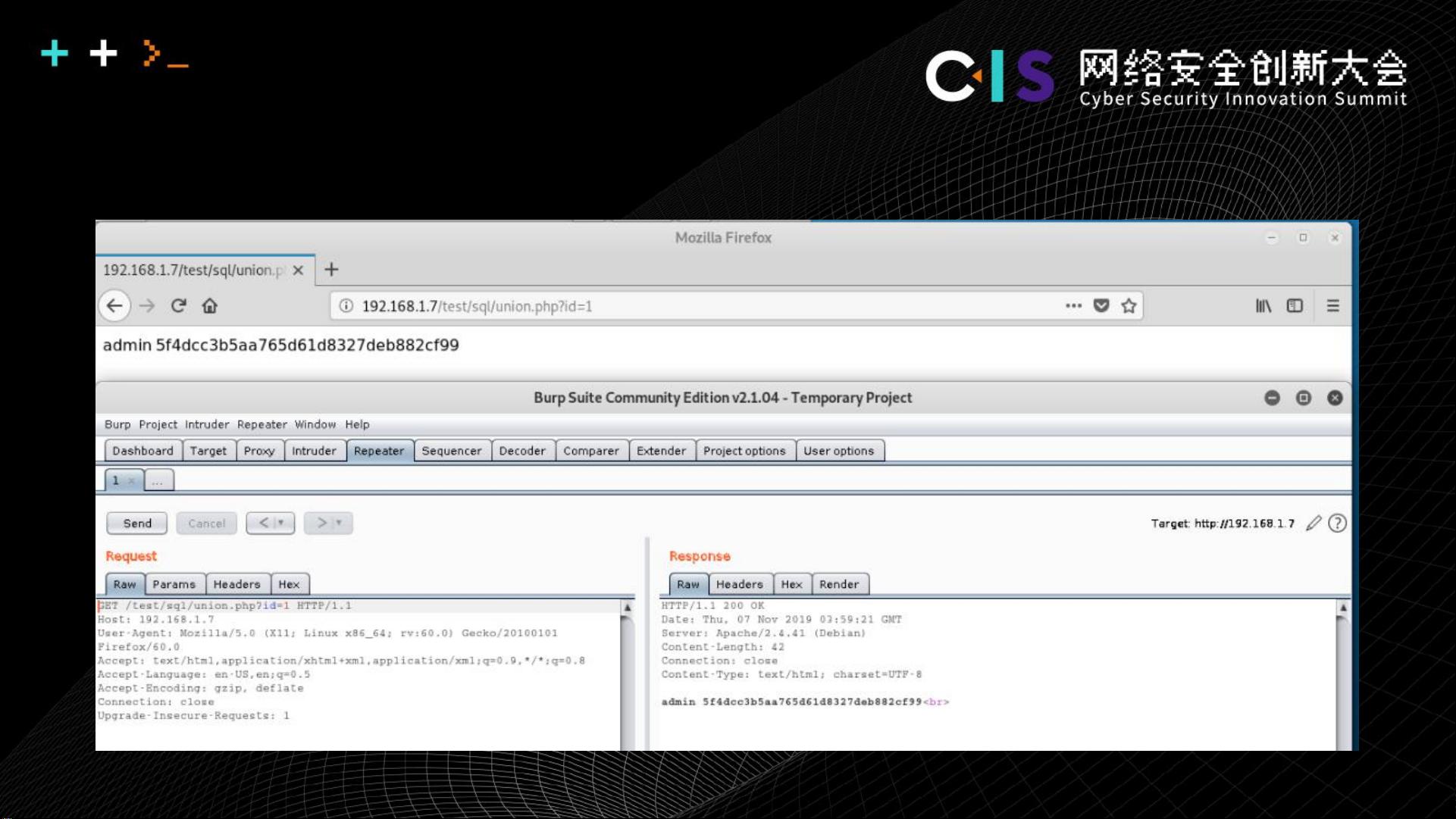Screen dimensions: 1456x819
Task: Open site information icon in address bar
Action: (346, 306)
